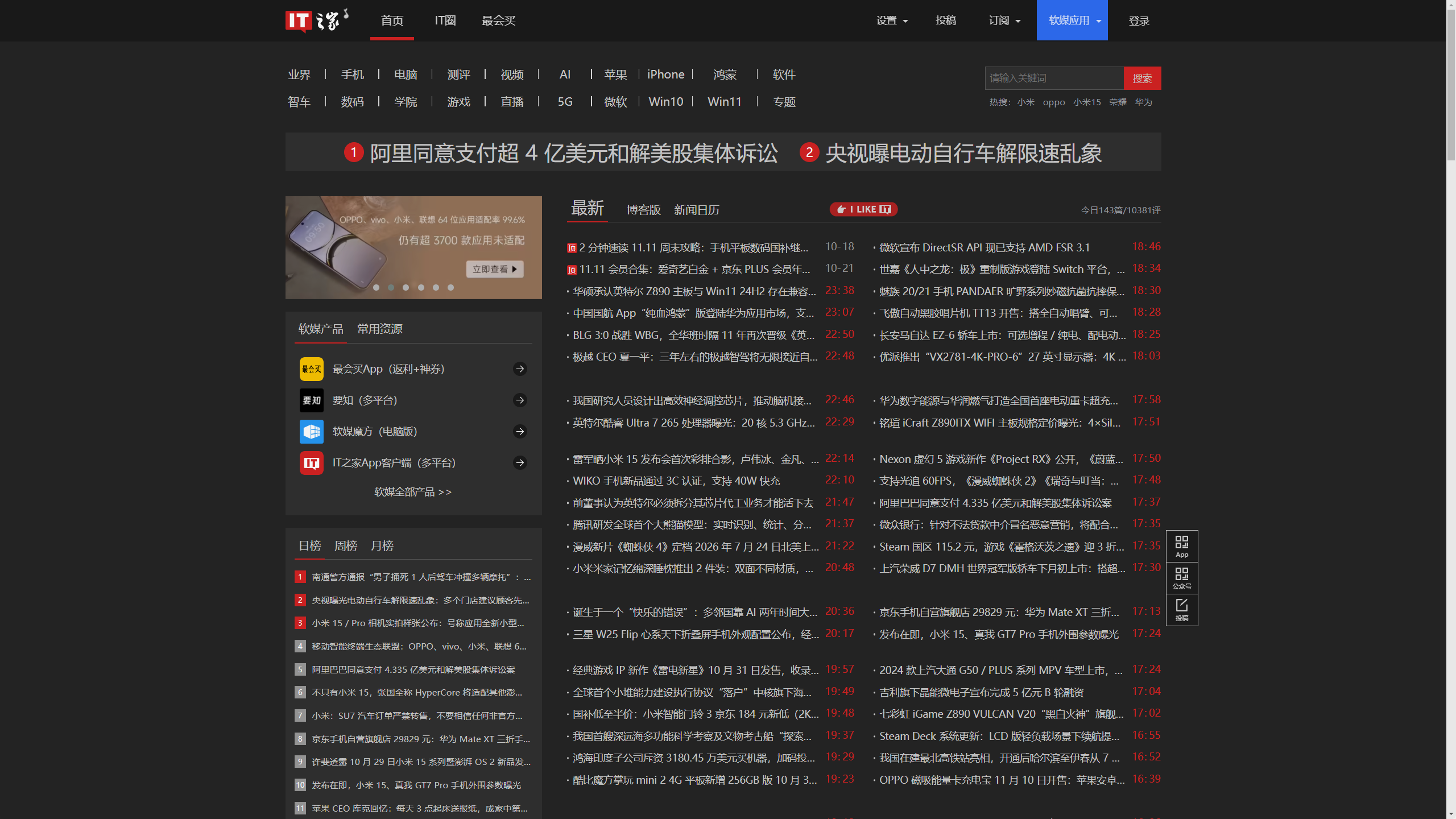1456x819 pixels.
Task: Click the IT之家 logo
Action: [316, 20]
